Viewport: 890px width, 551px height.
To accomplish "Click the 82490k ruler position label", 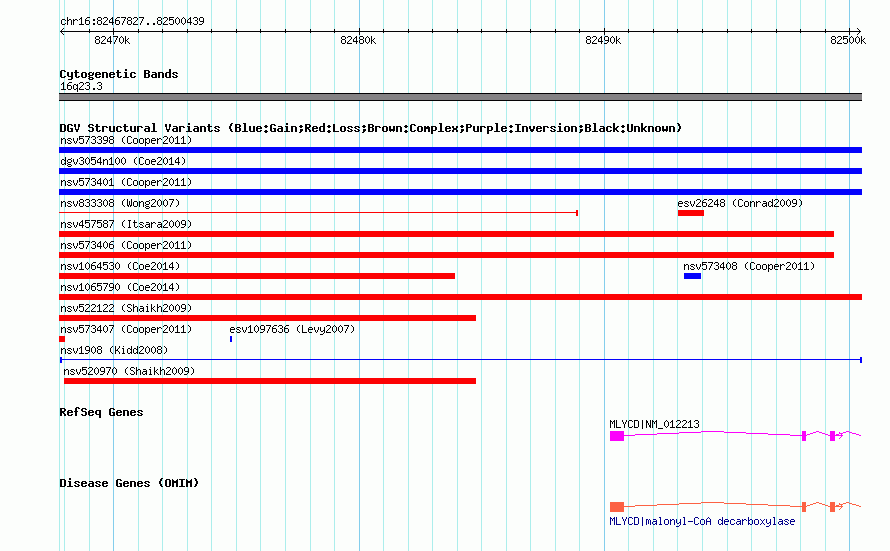I will 603,40.
